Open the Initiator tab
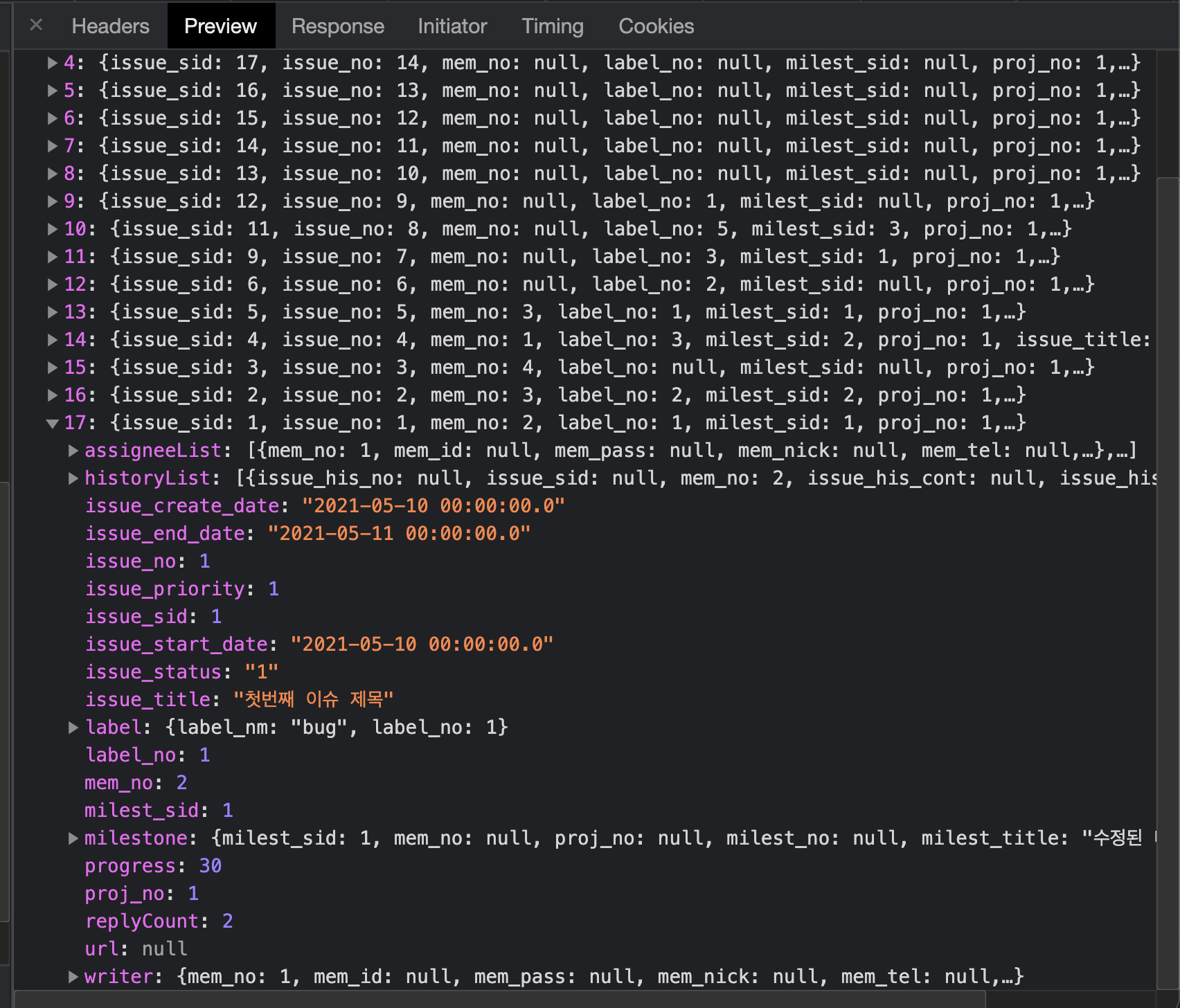The image size is (1180, 1008). (452, 26)
